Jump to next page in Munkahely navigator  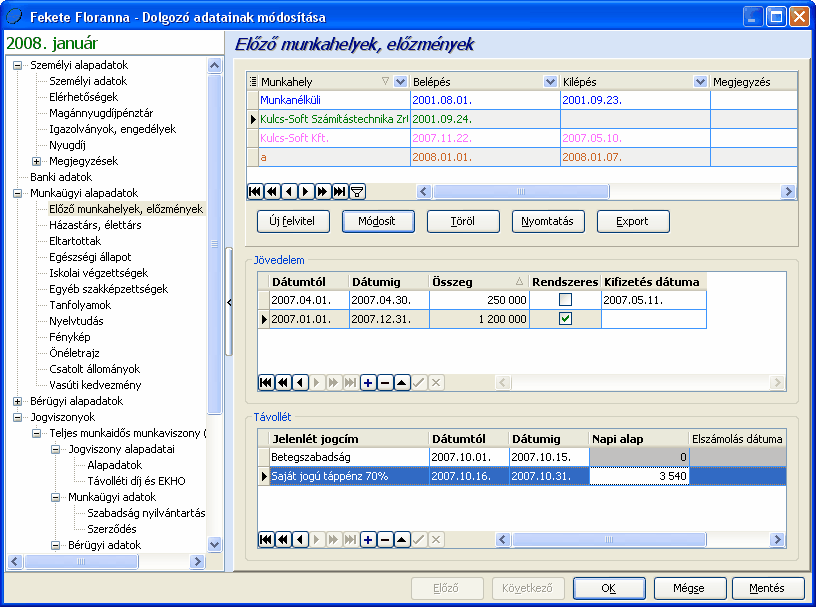[x=323, y=192]
